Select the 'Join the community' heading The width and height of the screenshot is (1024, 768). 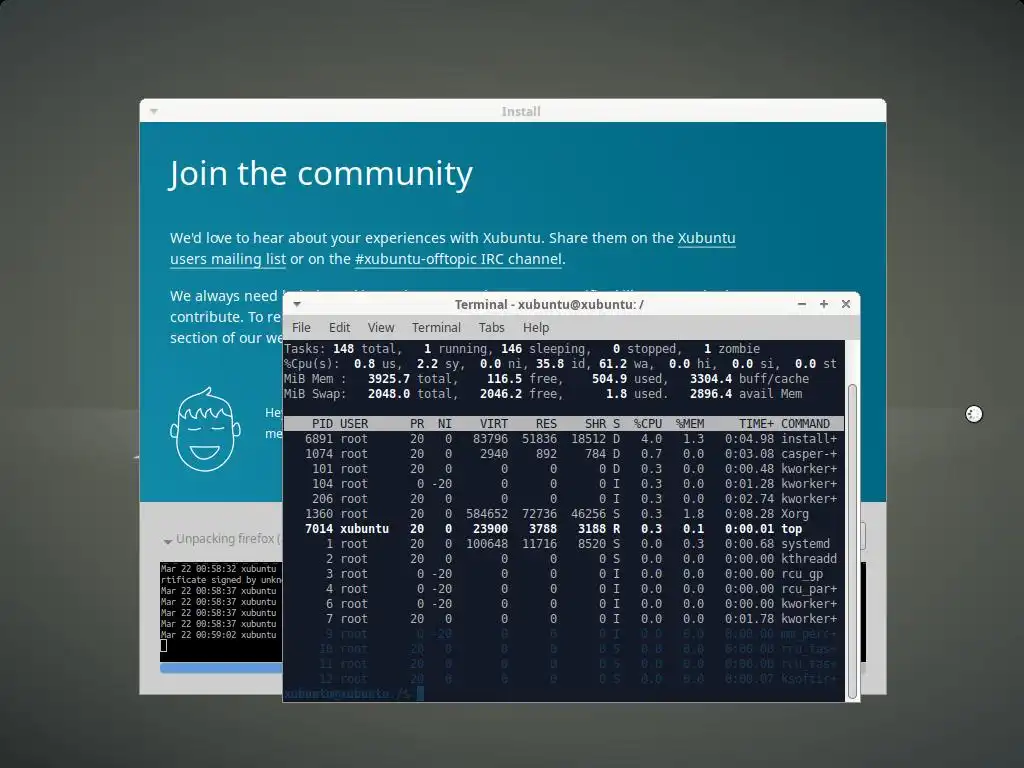tap(321, 174)
